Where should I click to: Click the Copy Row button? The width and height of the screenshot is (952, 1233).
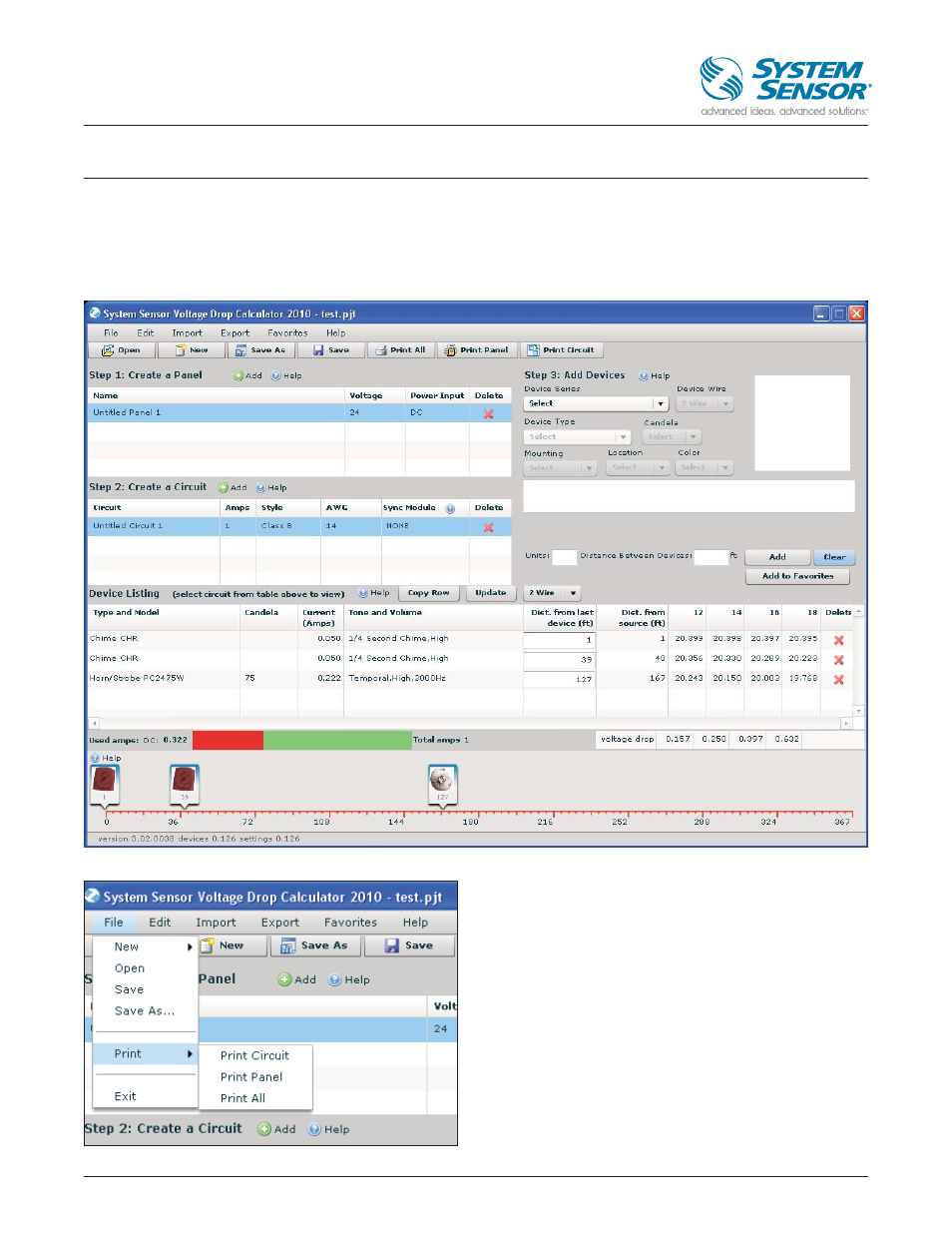point(428,593)
